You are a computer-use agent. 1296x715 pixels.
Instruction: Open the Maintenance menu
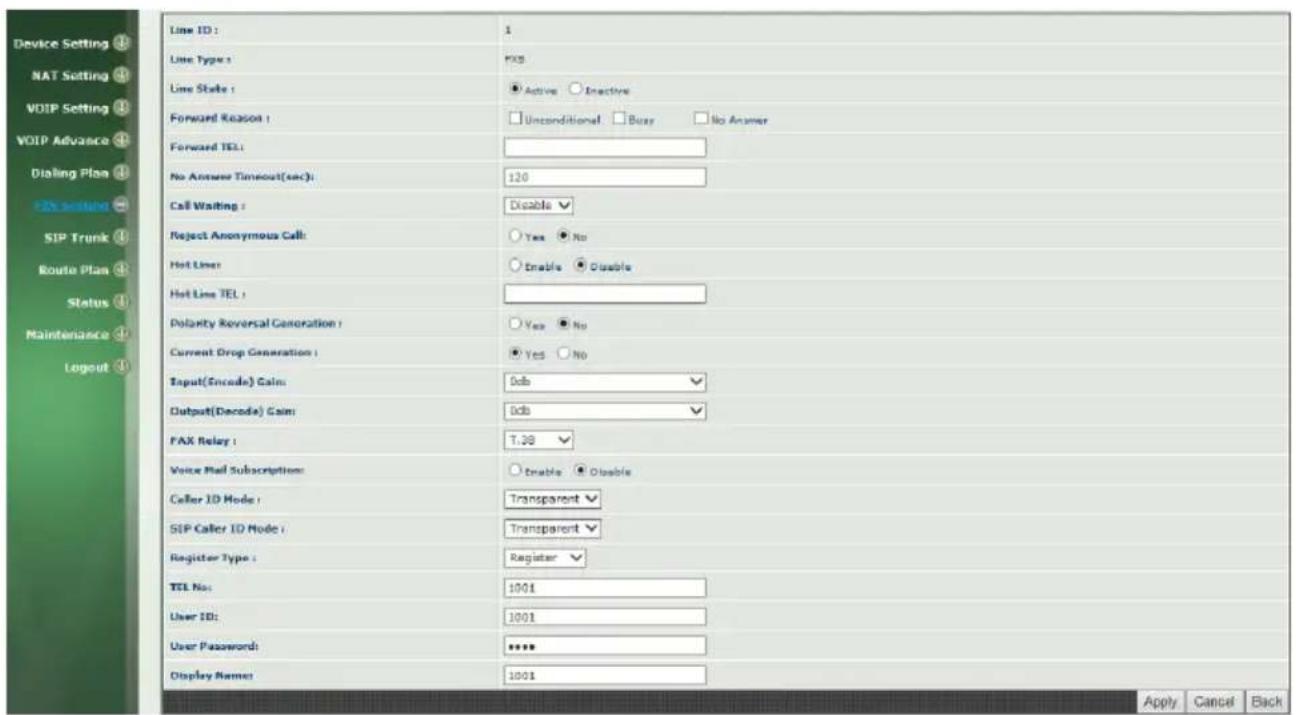[67, 334]
